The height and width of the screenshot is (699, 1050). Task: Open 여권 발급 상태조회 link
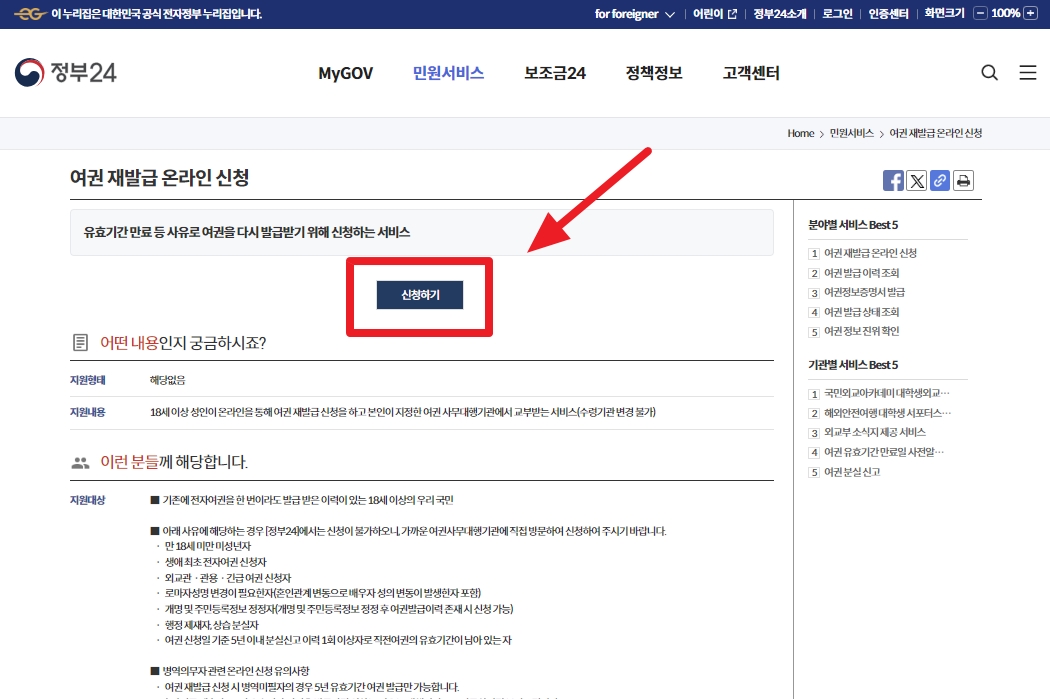[x=861, y=312]
